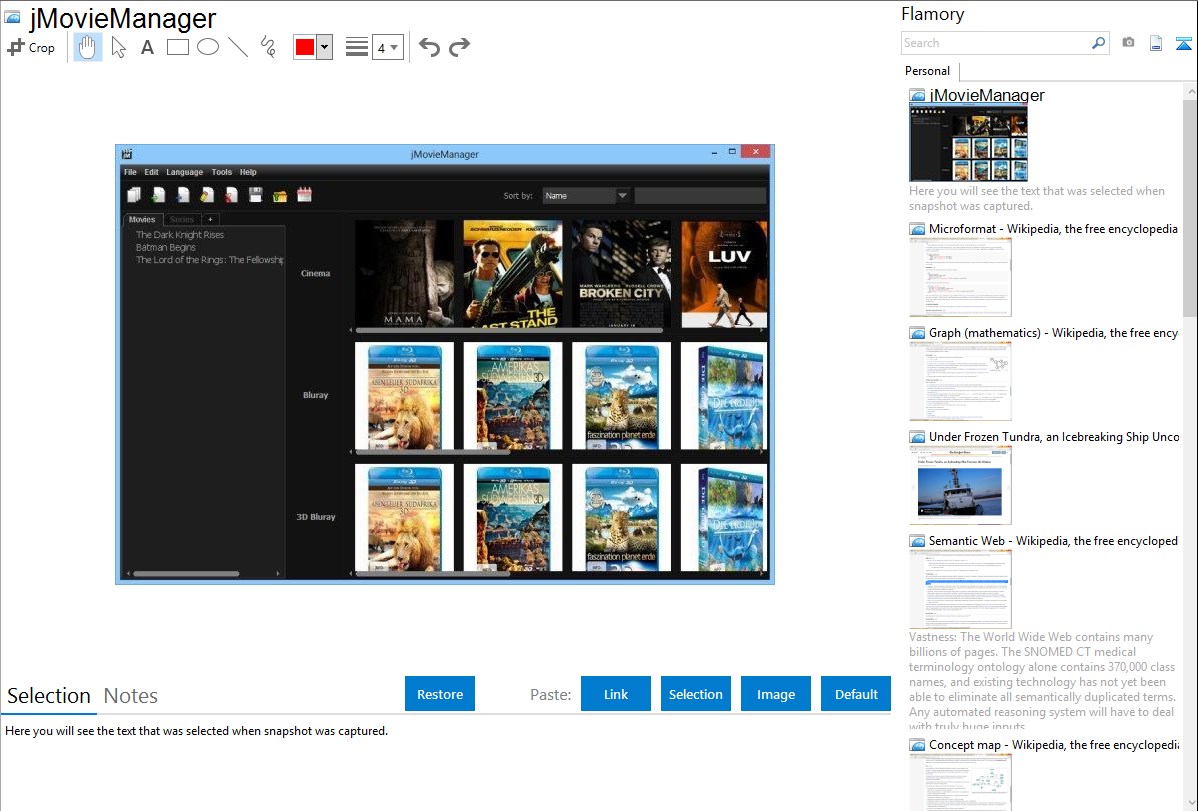The image size is (1198, 811).
Task: Open Language menu in the jMovieManager snapshot
Action: pos(185,172)
